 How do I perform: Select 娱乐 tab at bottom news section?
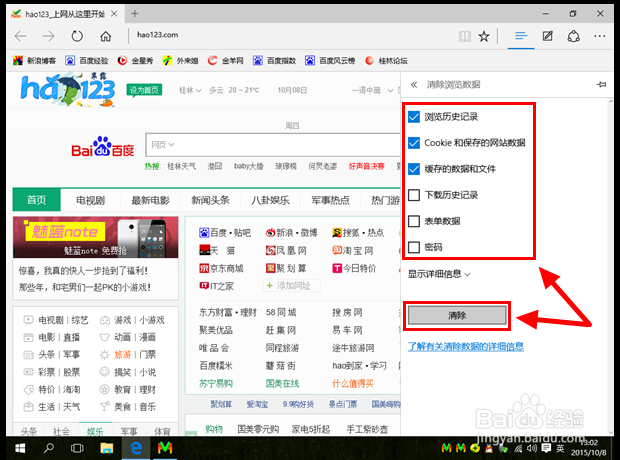95,432
